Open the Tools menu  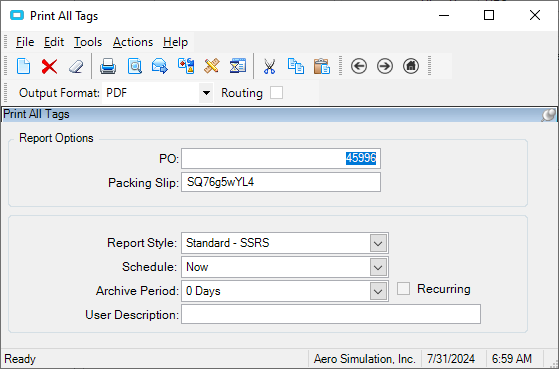88,42
